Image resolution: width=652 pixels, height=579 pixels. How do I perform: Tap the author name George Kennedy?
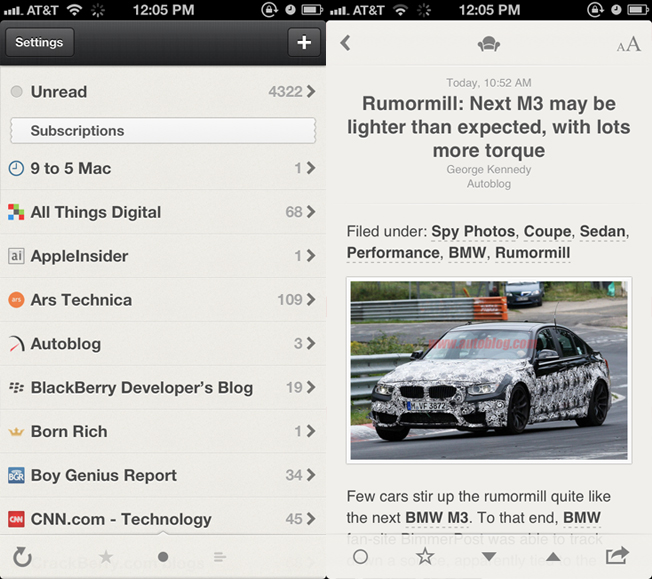point(489,170)
